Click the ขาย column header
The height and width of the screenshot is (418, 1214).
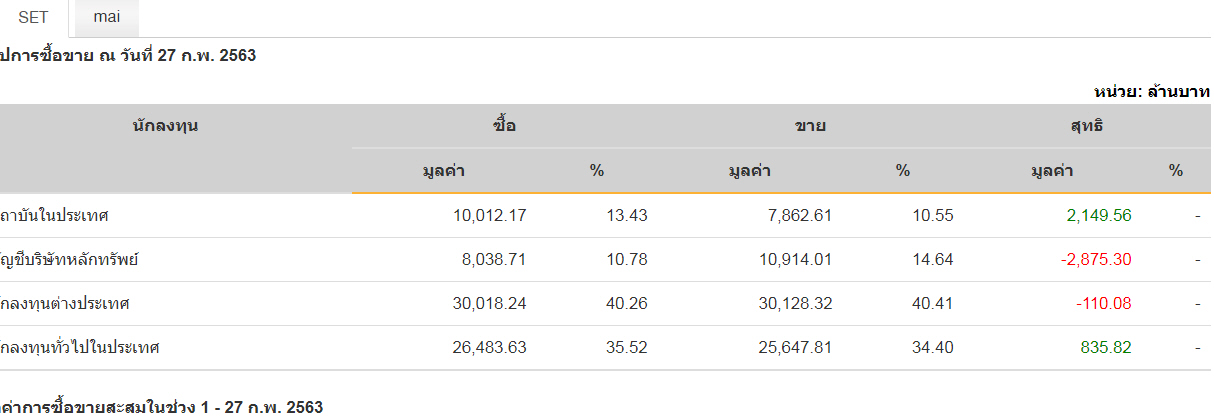coord(810,126)
